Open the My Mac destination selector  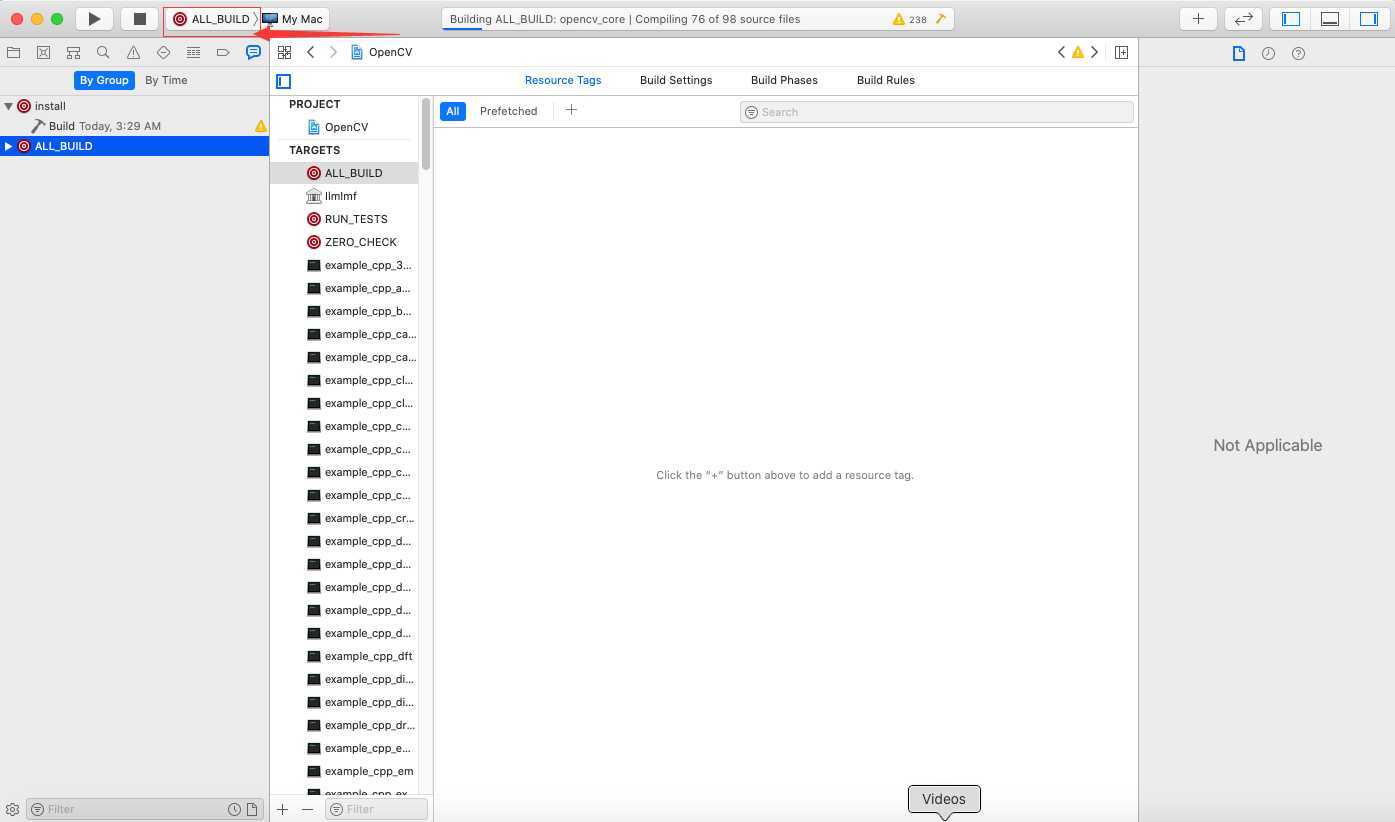click(293, 19)
